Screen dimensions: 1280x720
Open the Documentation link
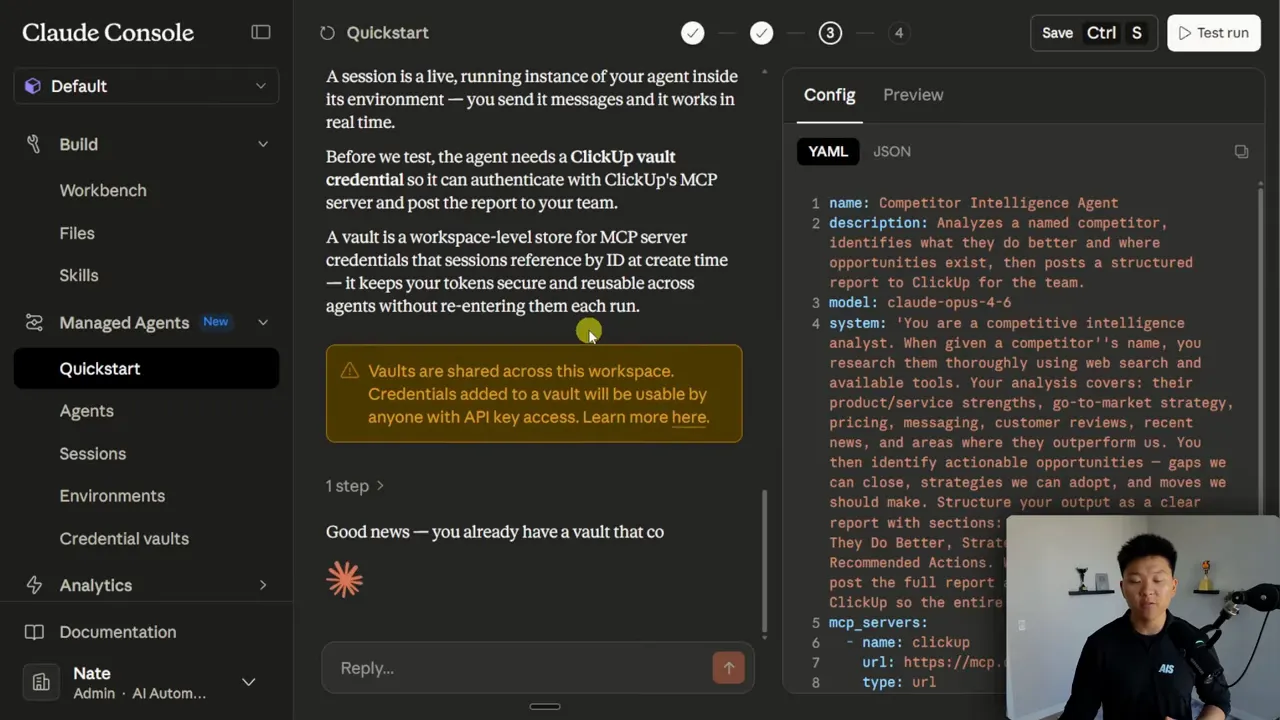click(x=117, y=632)
